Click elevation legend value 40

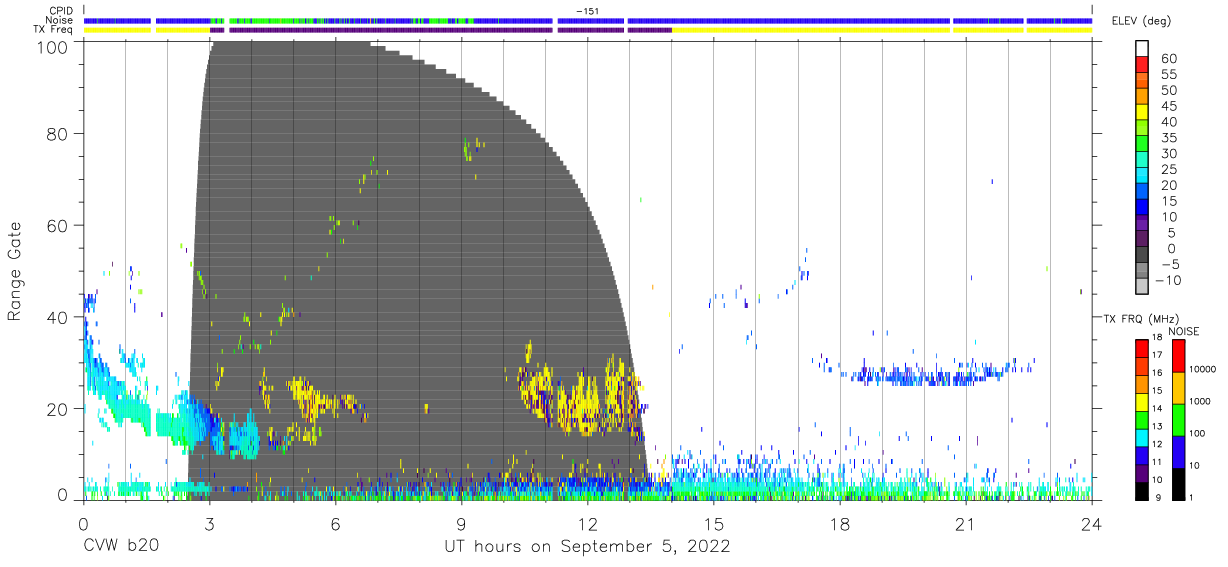click(x=1168, y=122)
